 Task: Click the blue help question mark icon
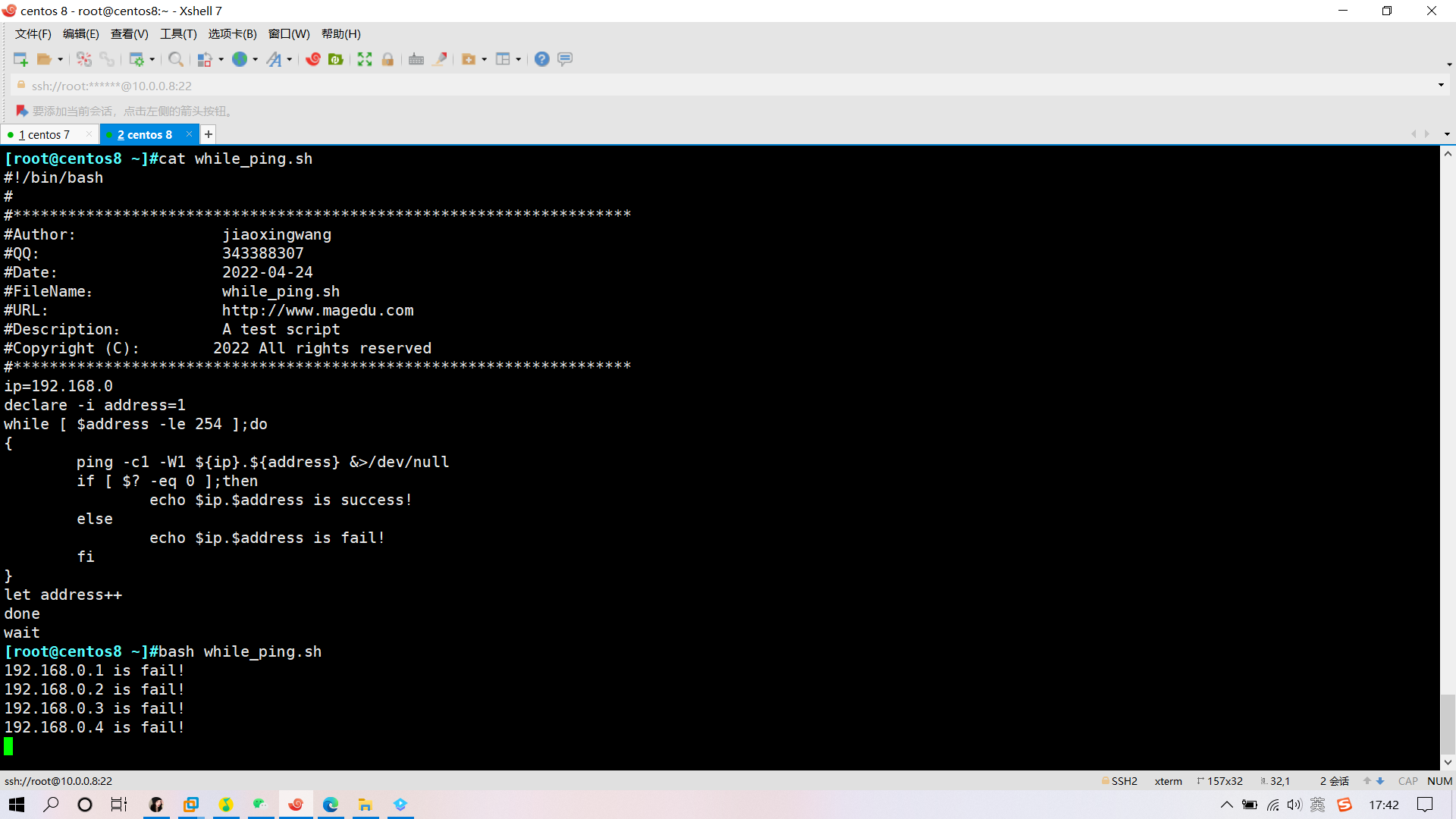541,59
